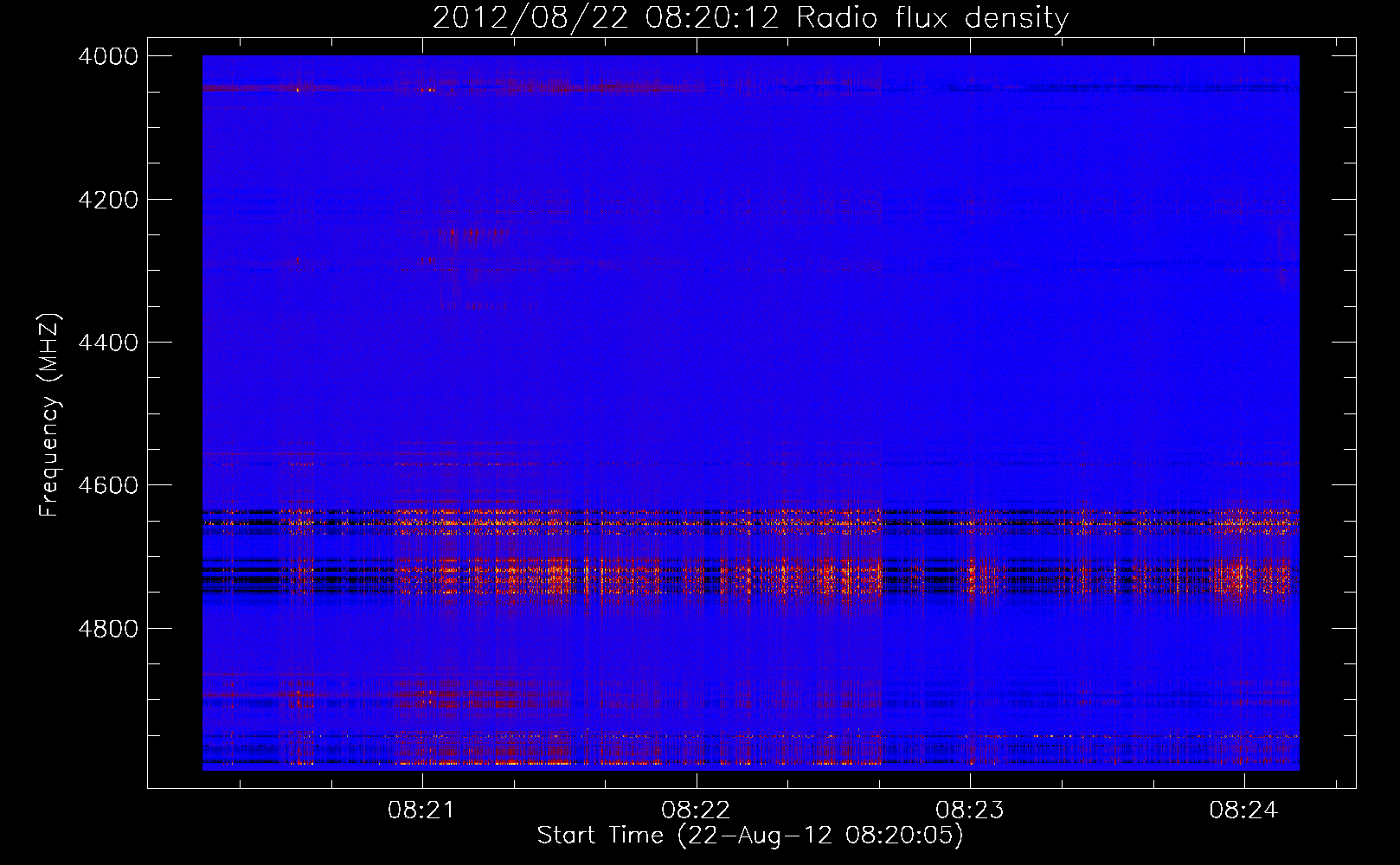Select the 4000 frequency tick label
The image size is (1400, 865).
(108, 56)
